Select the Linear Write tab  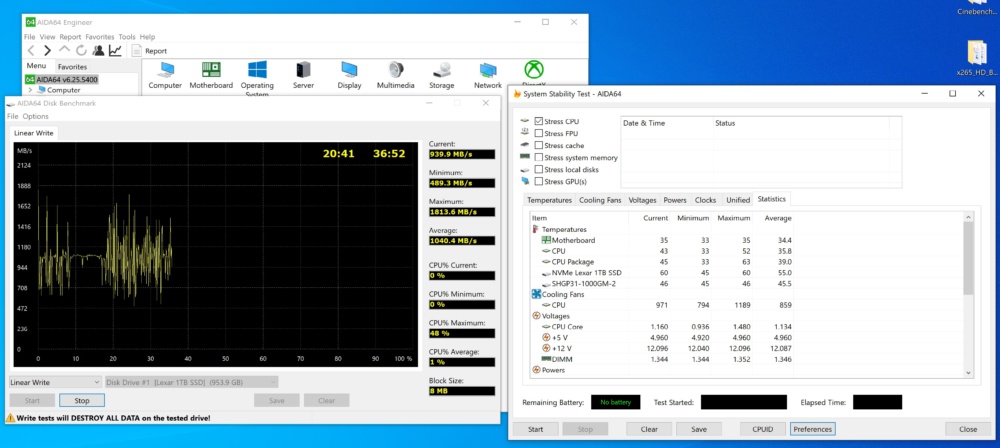pos(34,133)
